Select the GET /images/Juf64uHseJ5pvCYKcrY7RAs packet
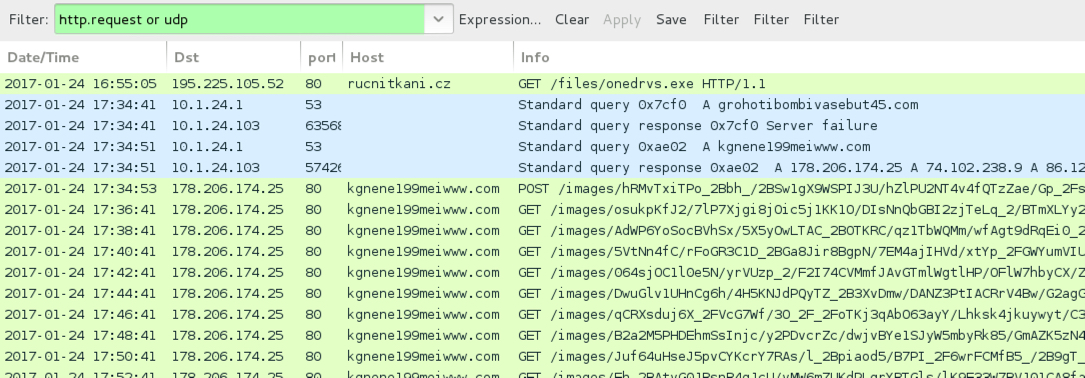The width and height of the screenshot is (1085, 378). 542,356
